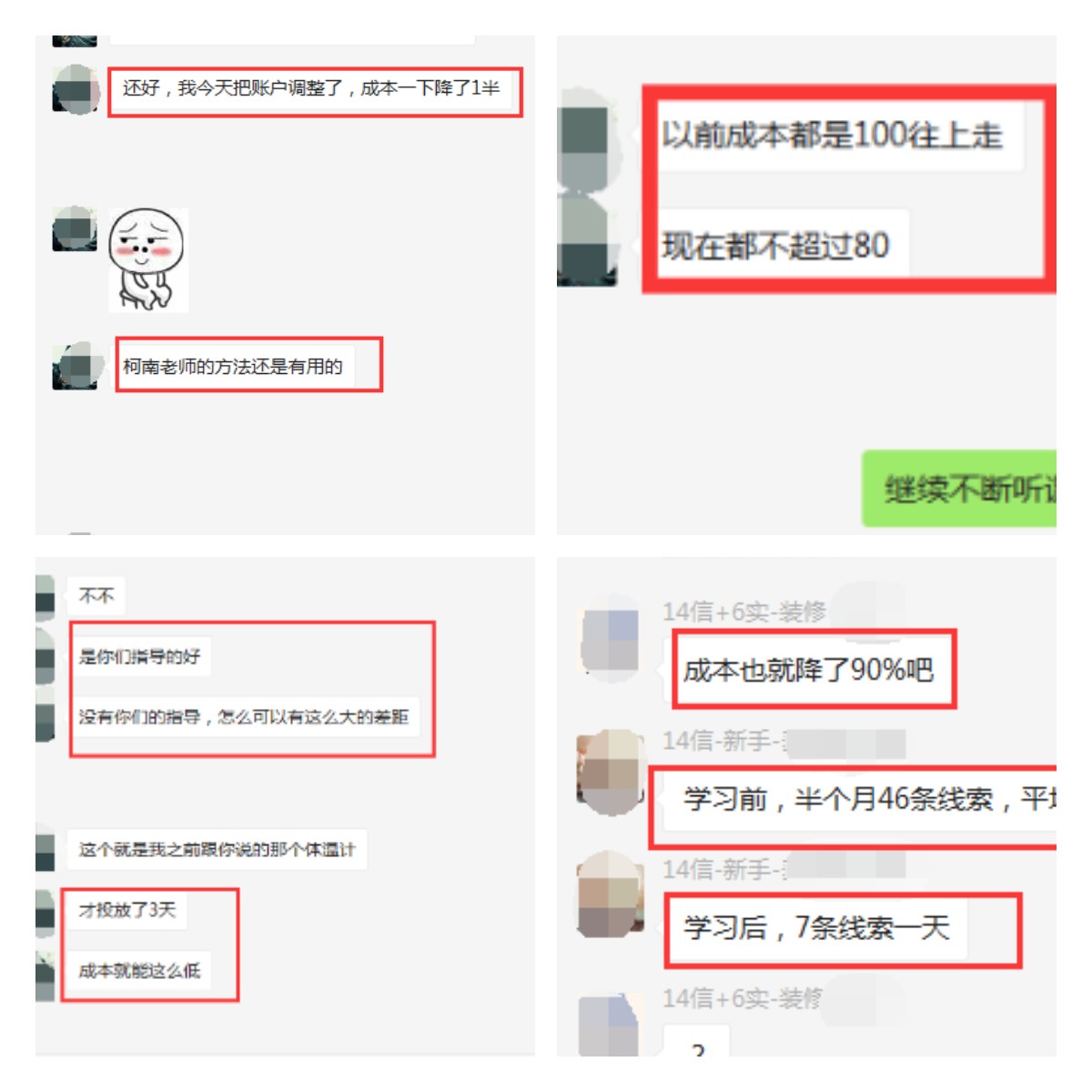1092x1092 pixels.
Task: Select message '成本就能这么低'
Action: tap(139, 971)
